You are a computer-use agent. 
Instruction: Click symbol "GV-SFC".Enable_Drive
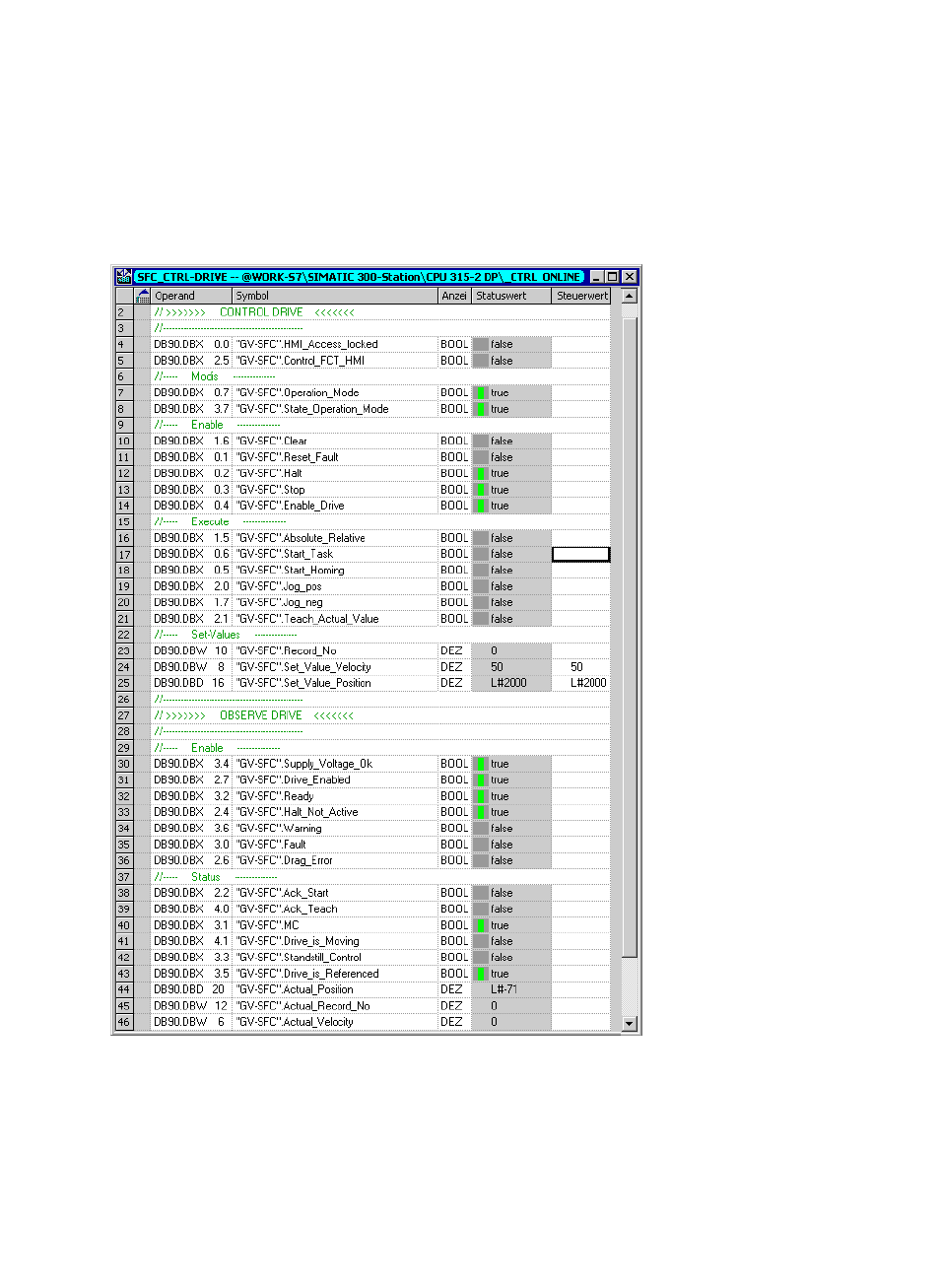pyautogui.click(x=291, y=506)
